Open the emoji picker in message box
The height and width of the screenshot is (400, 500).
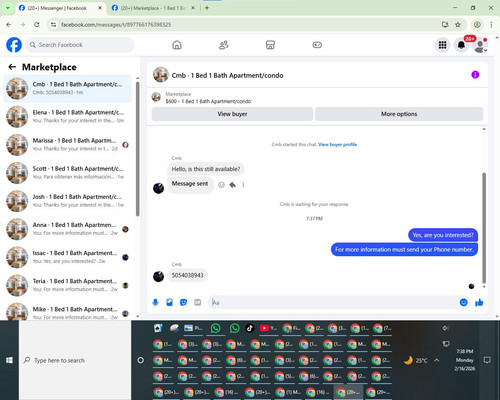[x=463, y=302]
